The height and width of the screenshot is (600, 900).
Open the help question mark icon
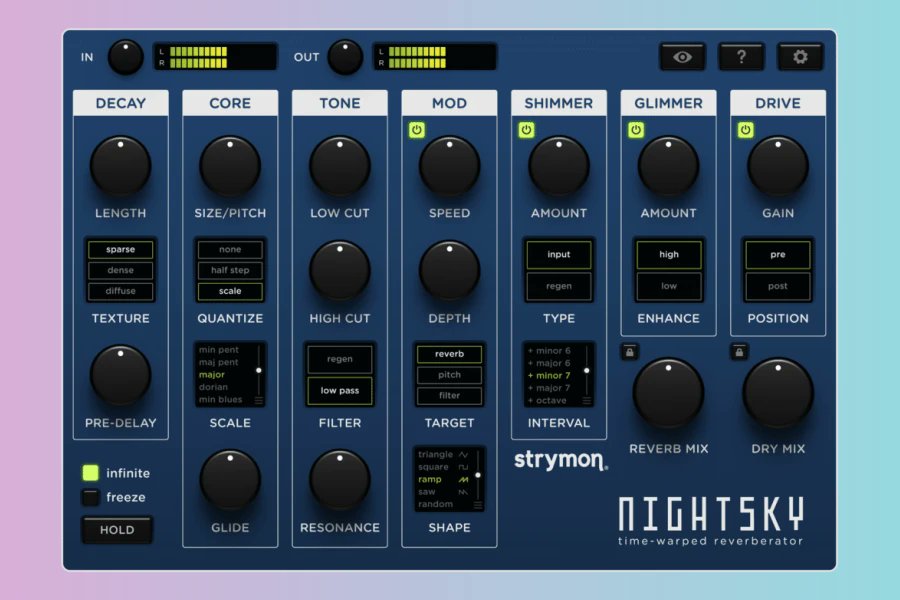[x=741, y=57]
